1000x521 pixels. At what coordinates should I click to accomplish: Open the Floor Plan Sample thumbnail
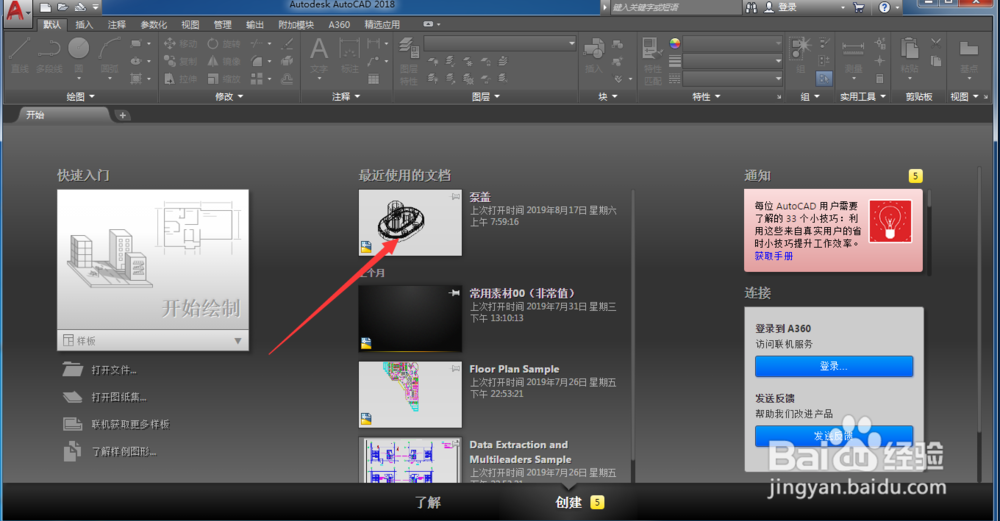410,395
